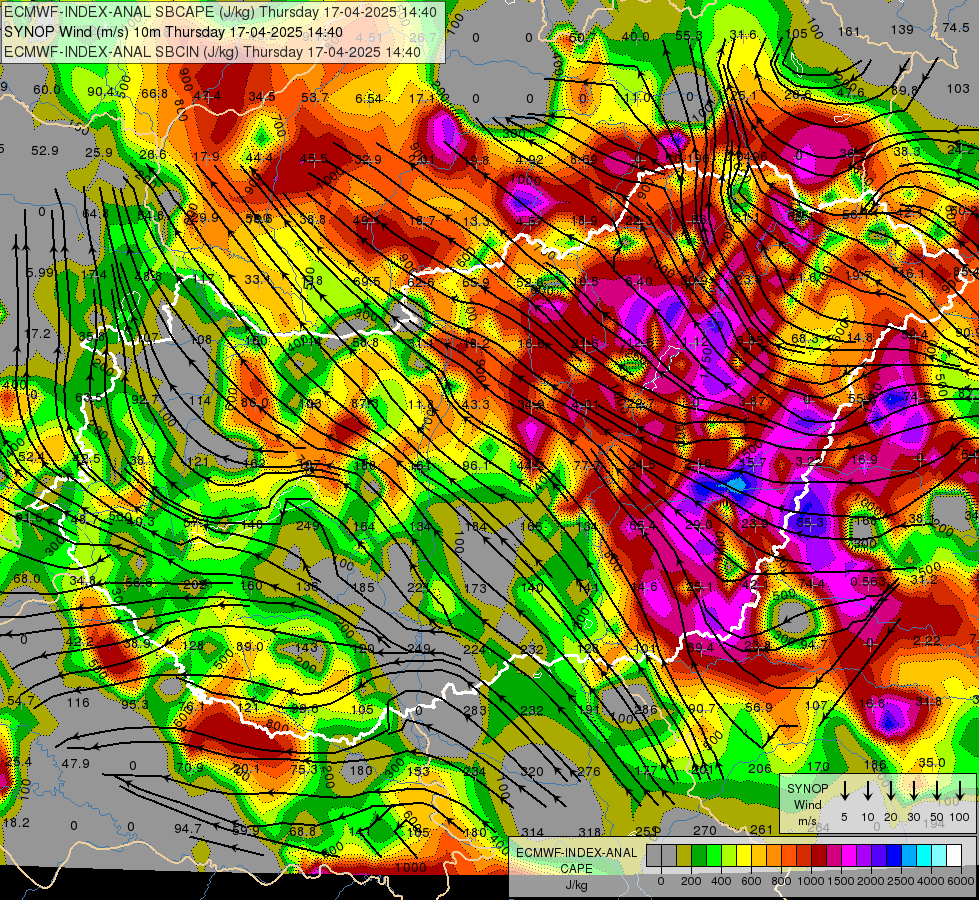Click the map value 2.22

click(x=927, y=641)
